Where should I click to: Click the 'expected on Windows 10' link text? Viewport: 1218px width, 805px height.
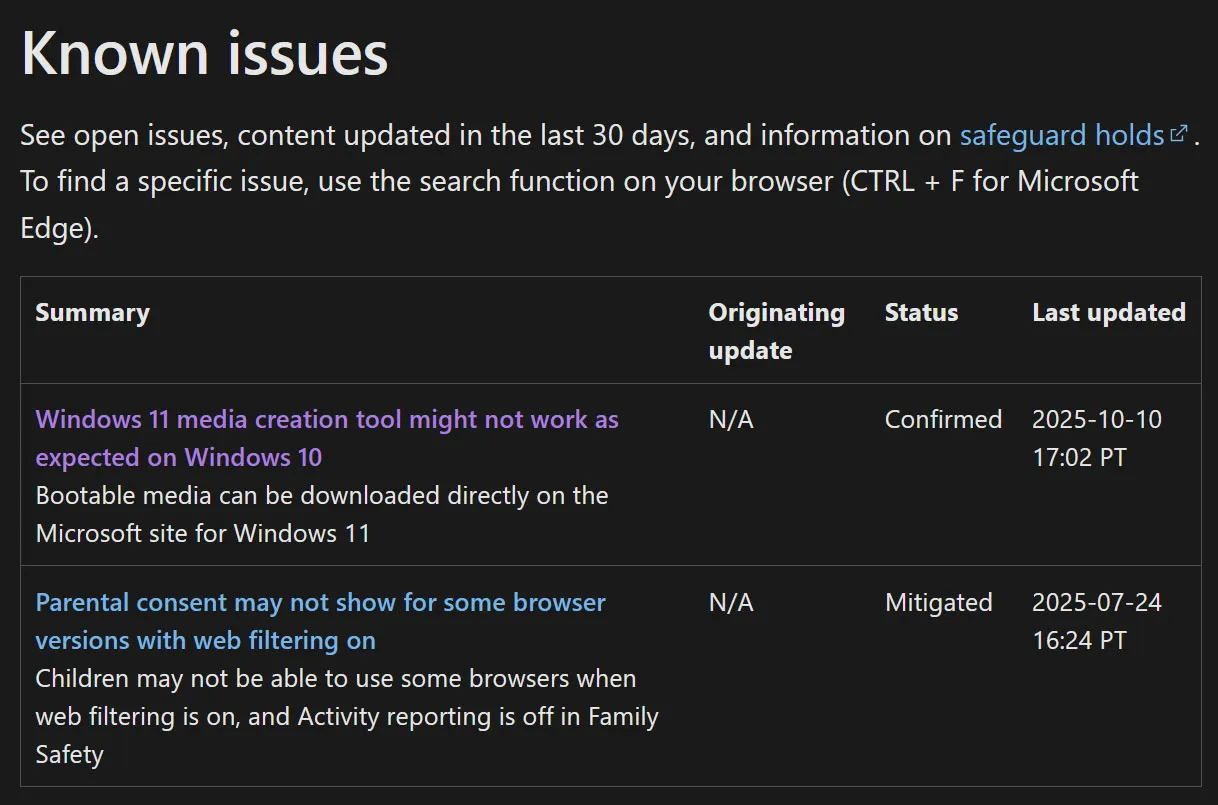[x=179, y=457]
